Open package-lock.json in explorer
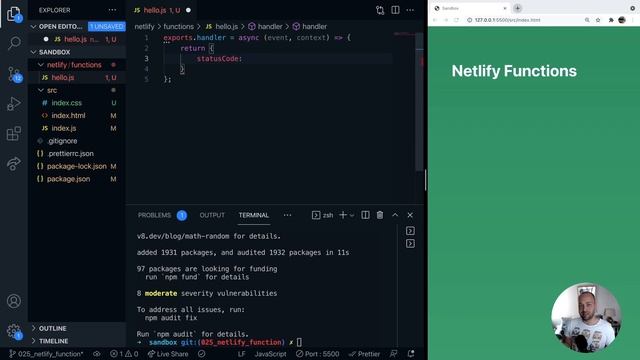 point(77,166)
